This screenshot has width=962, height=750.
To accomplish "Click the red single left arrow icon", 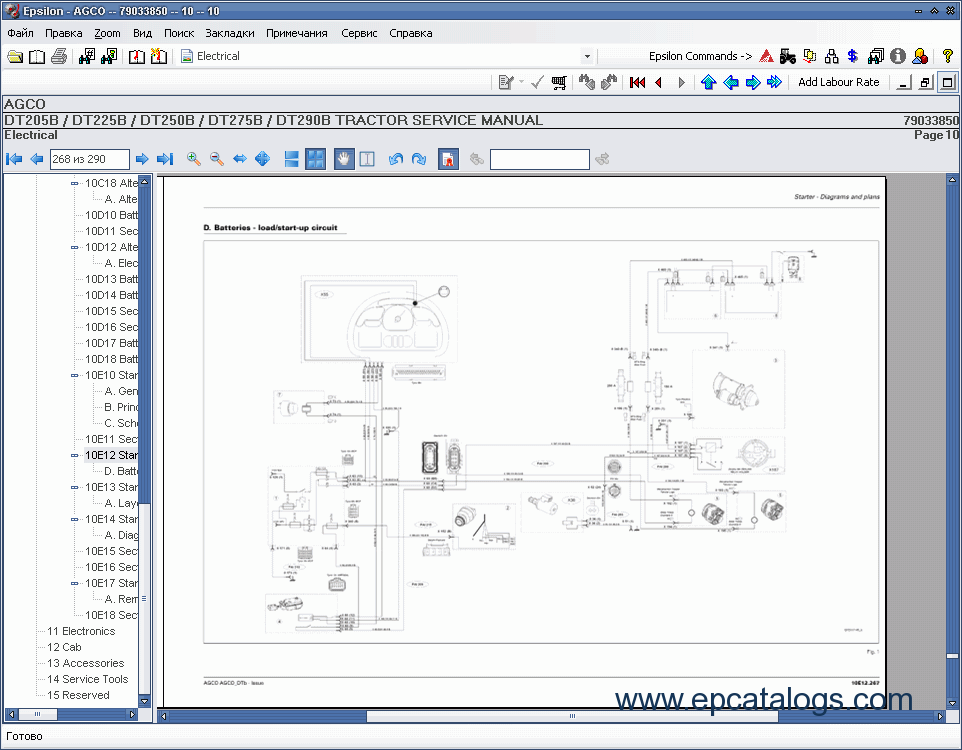I will pos(659,83).
